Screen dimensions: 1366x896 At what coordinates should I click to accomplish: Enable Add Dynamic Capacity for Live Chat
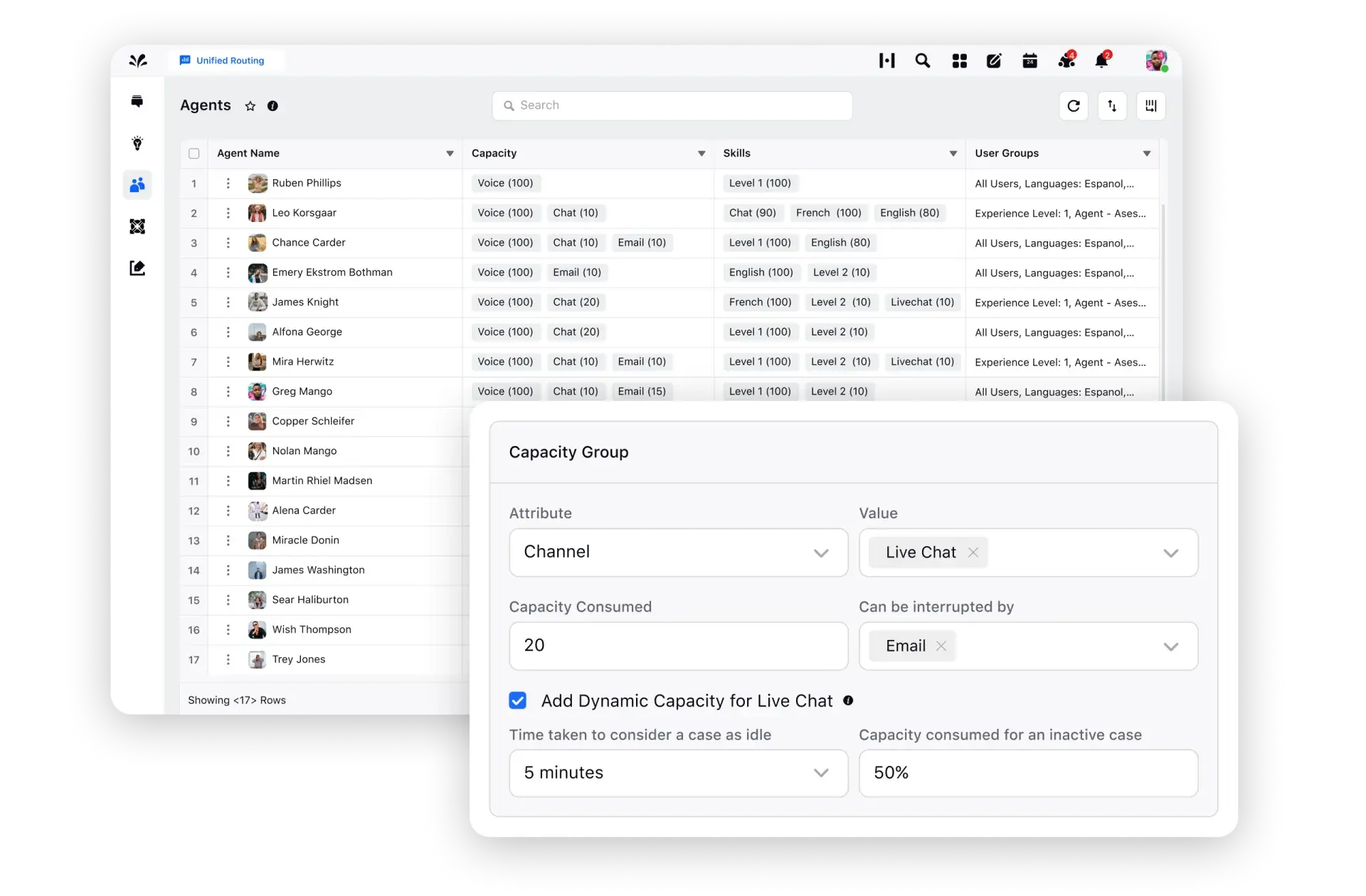click(x=517, y=700)
